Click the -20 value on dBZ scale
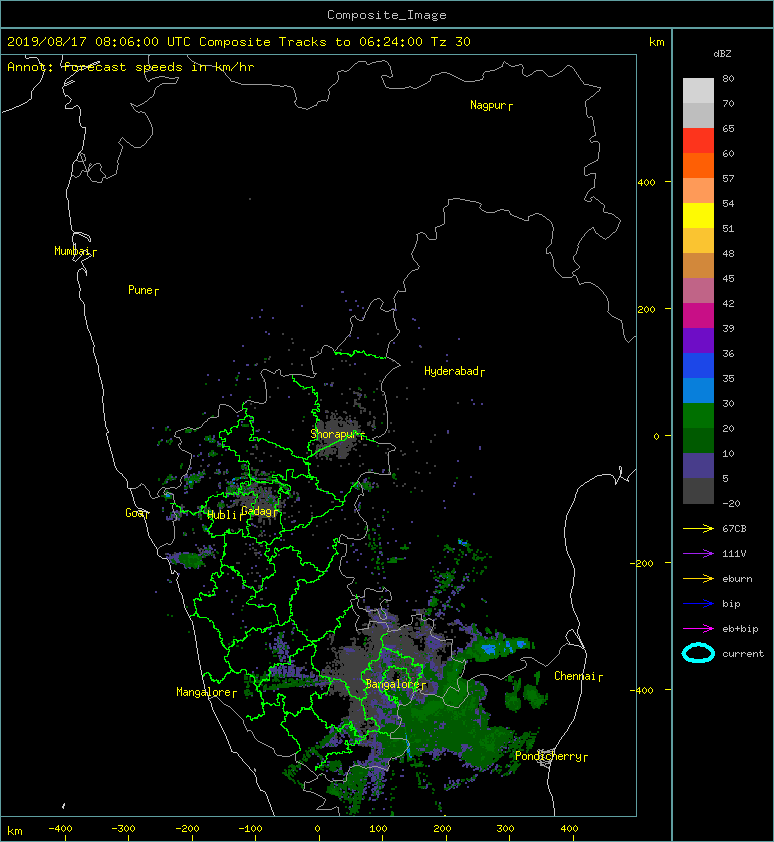774x842 pixels. tap(731, 503)
